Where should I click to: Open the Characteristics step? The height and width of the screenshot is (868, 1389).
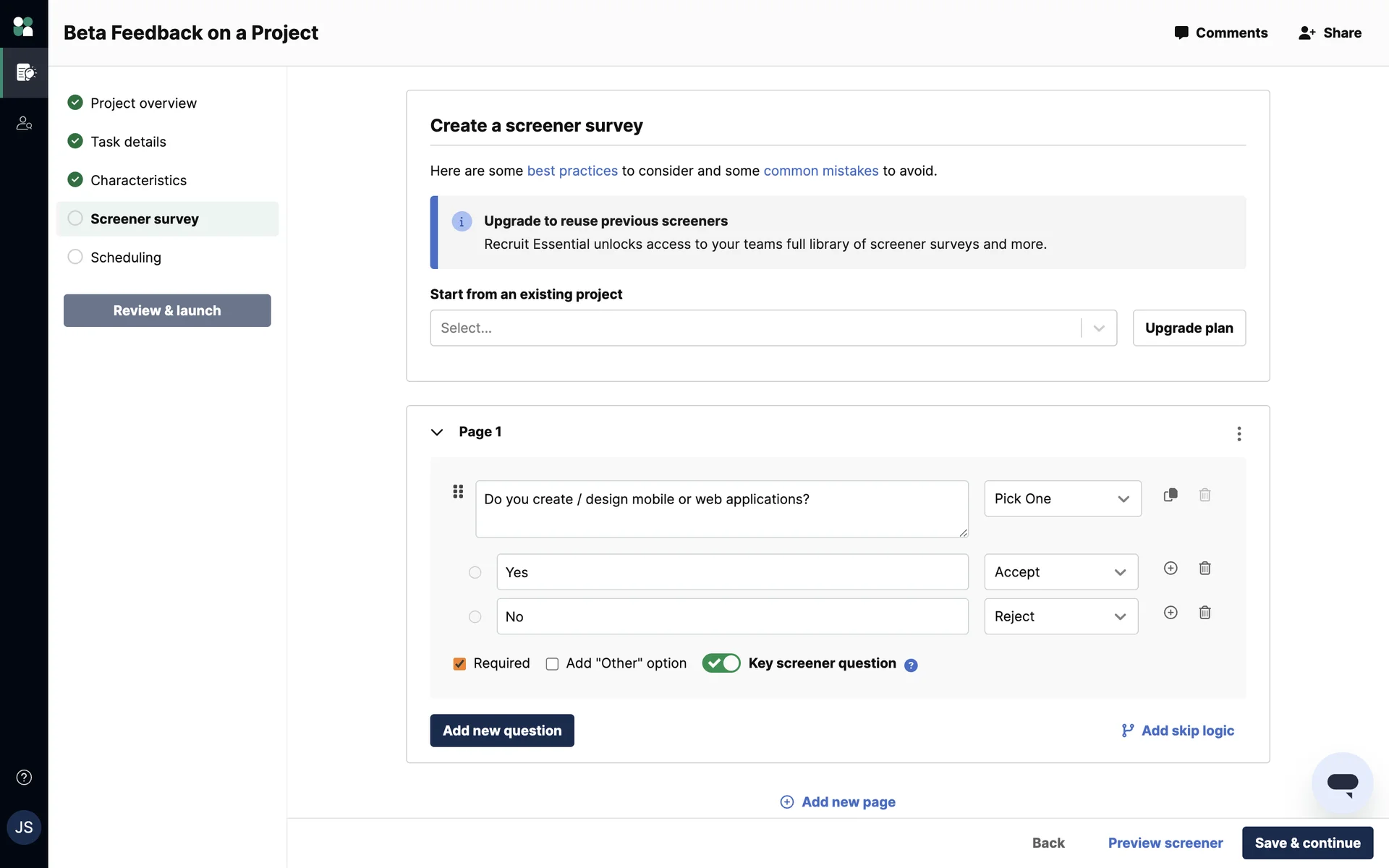click(138, 180)
